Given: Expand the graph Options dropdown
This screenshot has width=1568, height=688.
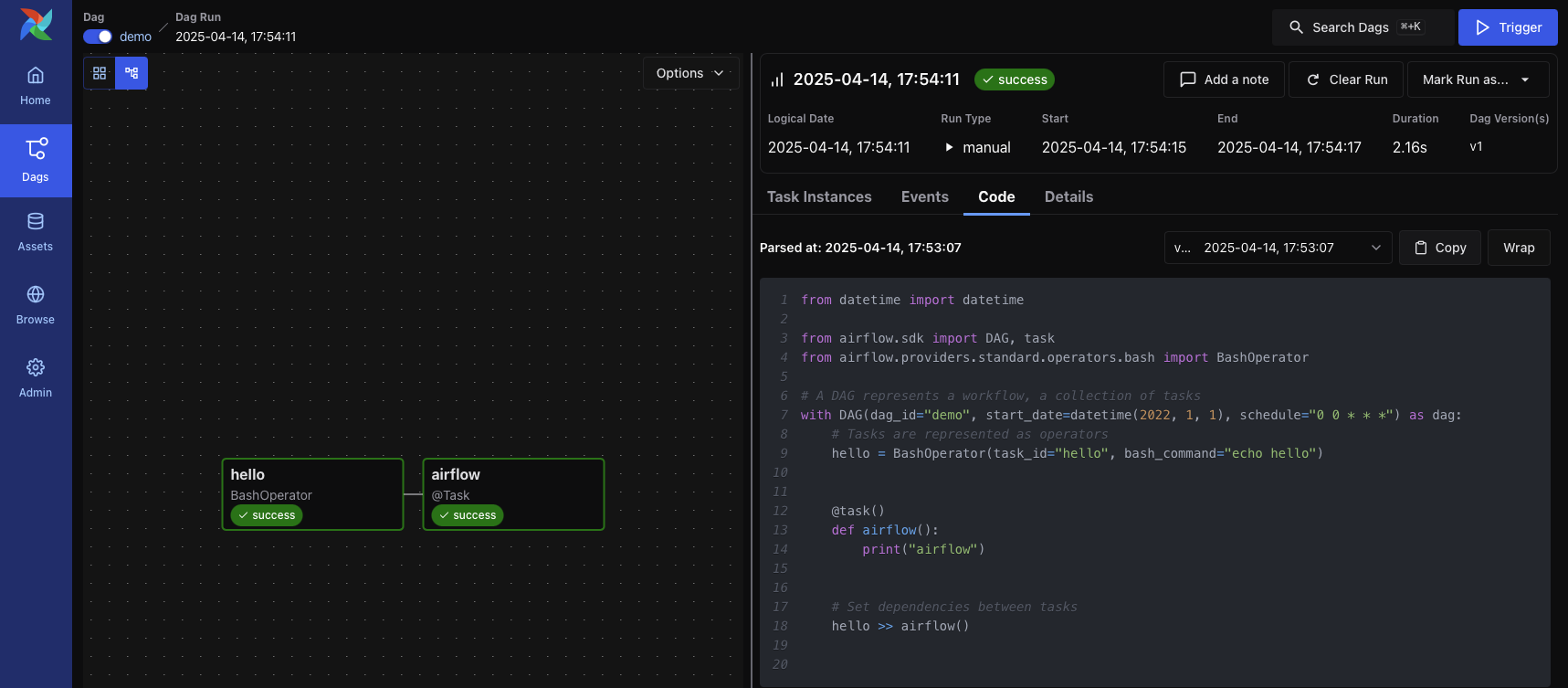Looking at the screenshot, I should (x=690, y=73).
